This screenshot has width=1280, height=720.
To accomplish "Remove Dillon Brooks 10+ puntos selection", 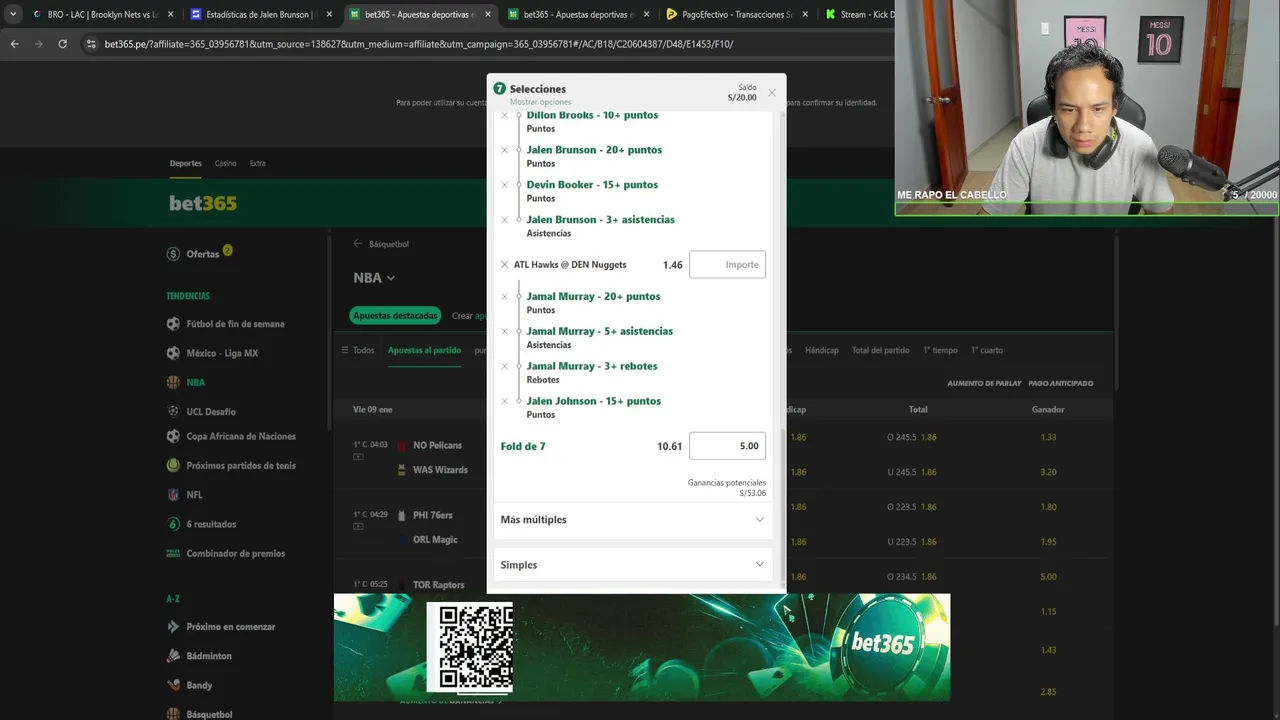I will 504,115.
